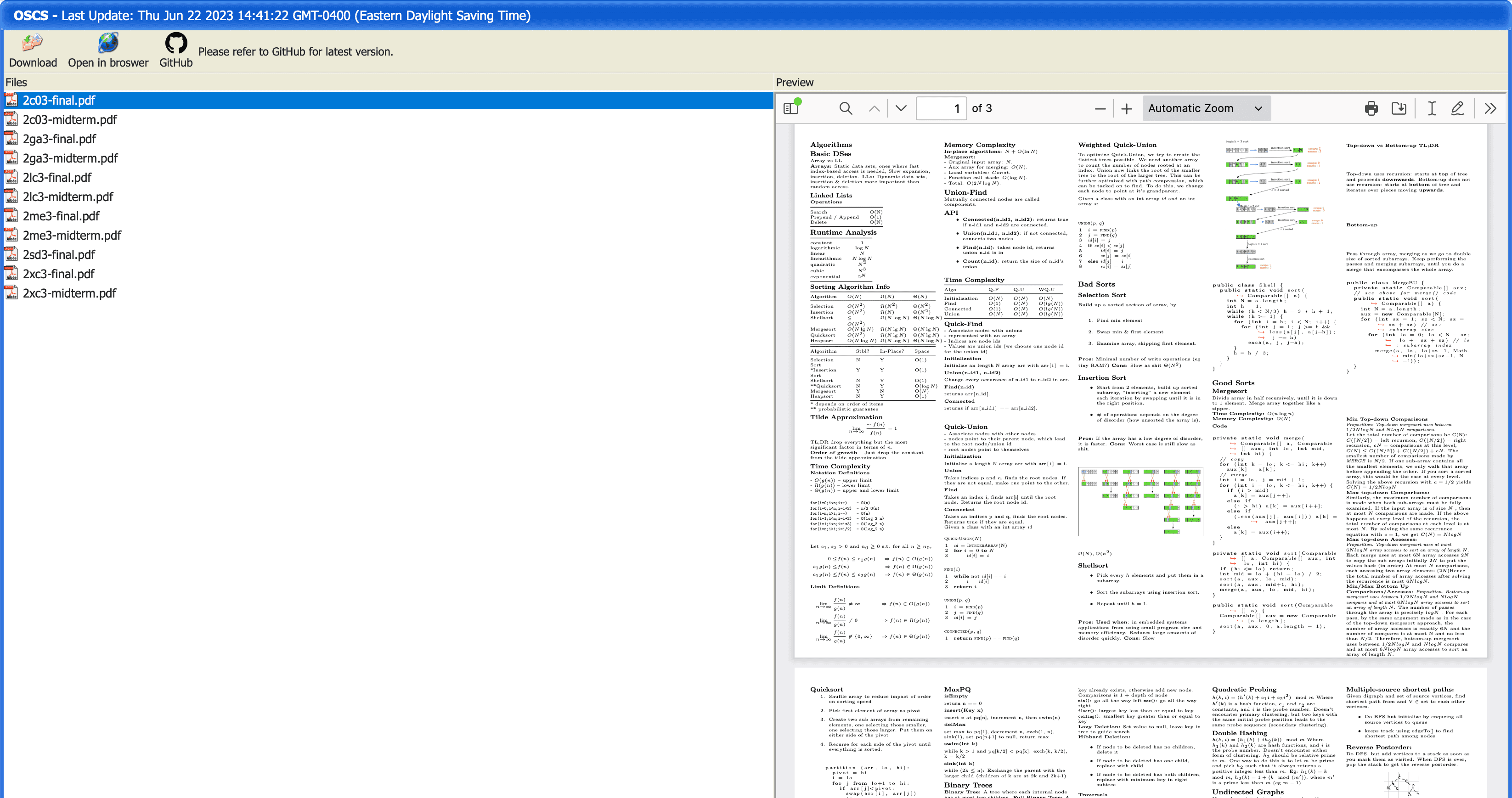
Task: Click PDF icon beside 2ga3-midterm.pdf
Action: [x=11, y=158]
